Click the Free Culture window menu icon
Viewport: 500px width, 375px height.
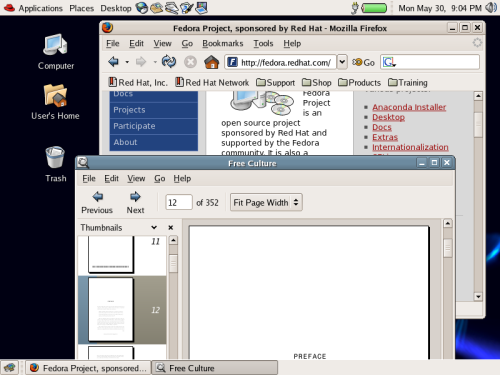point(83,163)
